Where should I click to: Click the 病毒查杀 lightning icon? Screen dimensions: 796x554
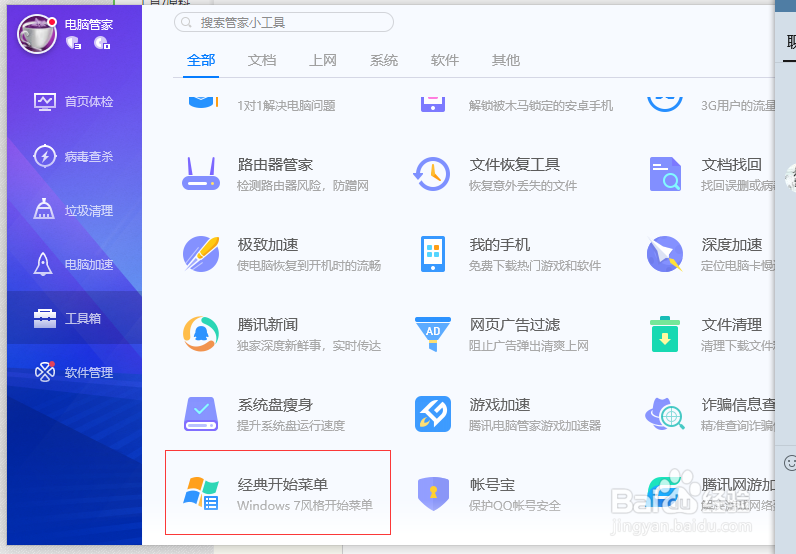(x=45, y=156)
